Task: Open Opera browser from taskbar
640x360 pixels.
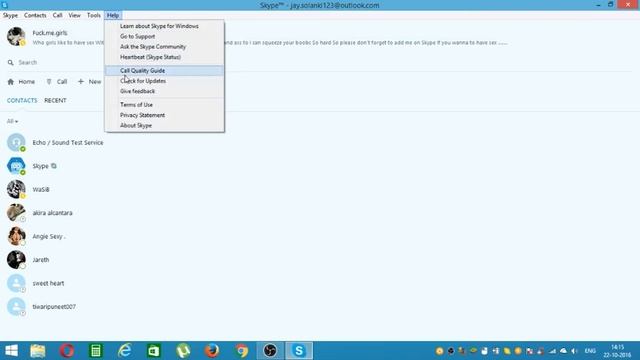Action: (x=67, y=351)
